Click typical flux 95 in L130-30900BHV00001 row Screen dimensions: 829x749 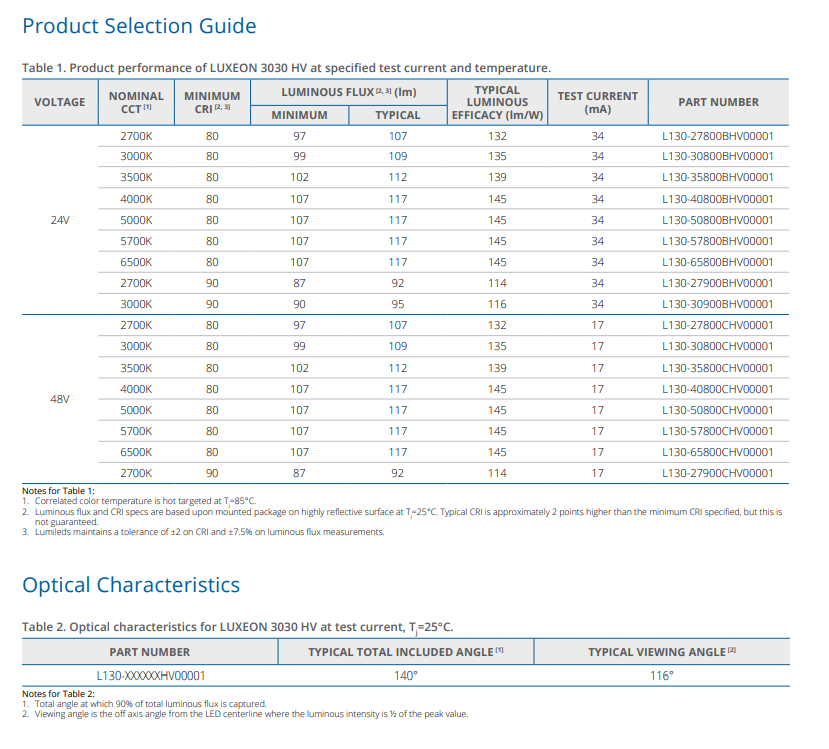(x=398, y=304)
